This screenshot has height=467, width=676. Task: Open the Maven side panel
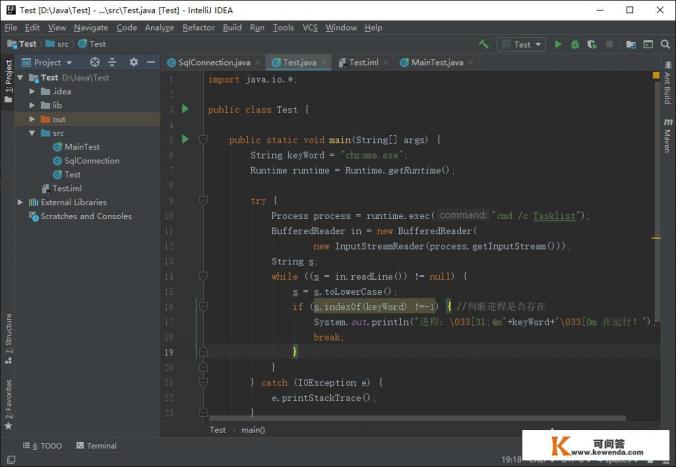click(x=667, y=136)
